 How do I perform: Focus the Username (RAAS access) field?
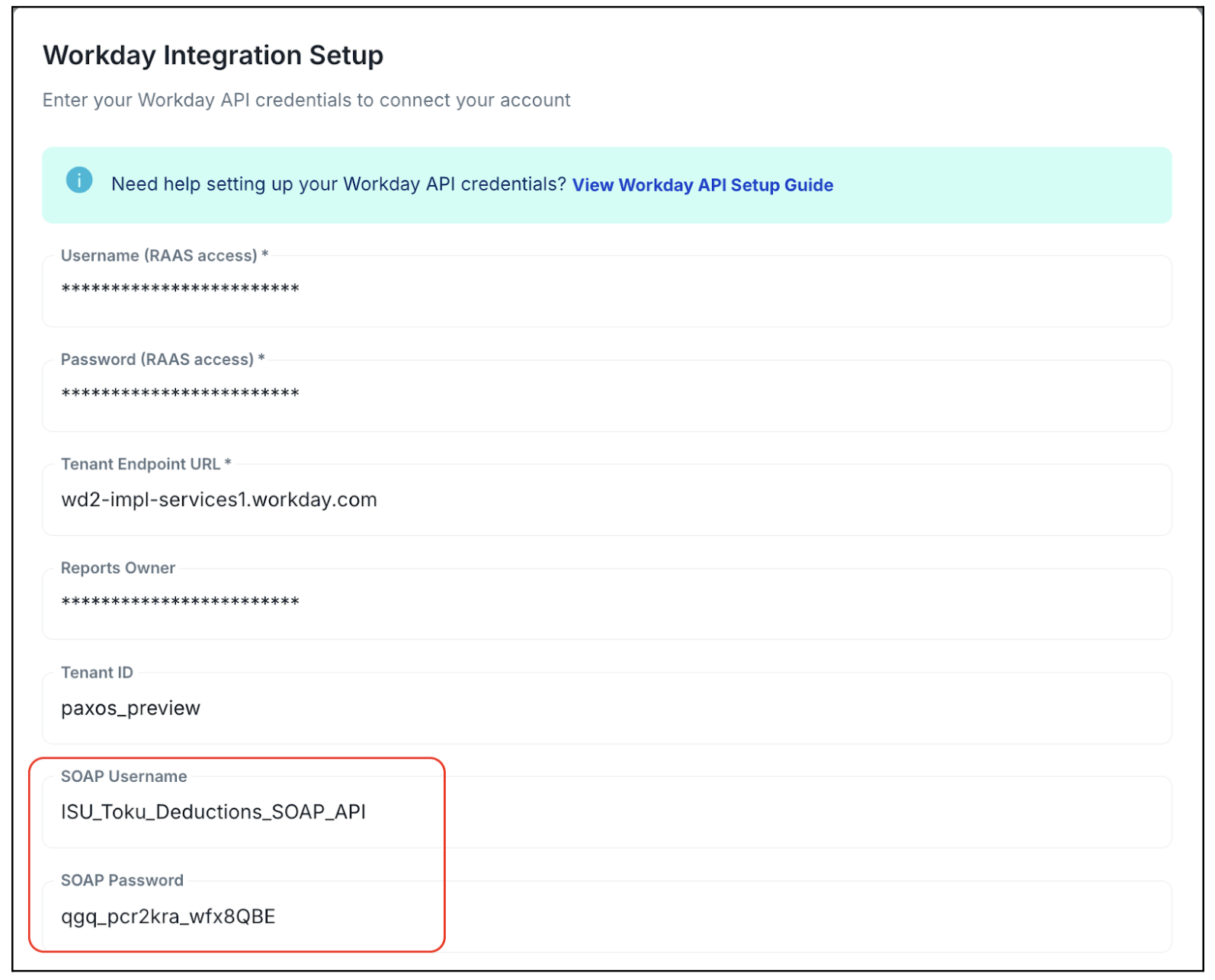click(607, 291)
